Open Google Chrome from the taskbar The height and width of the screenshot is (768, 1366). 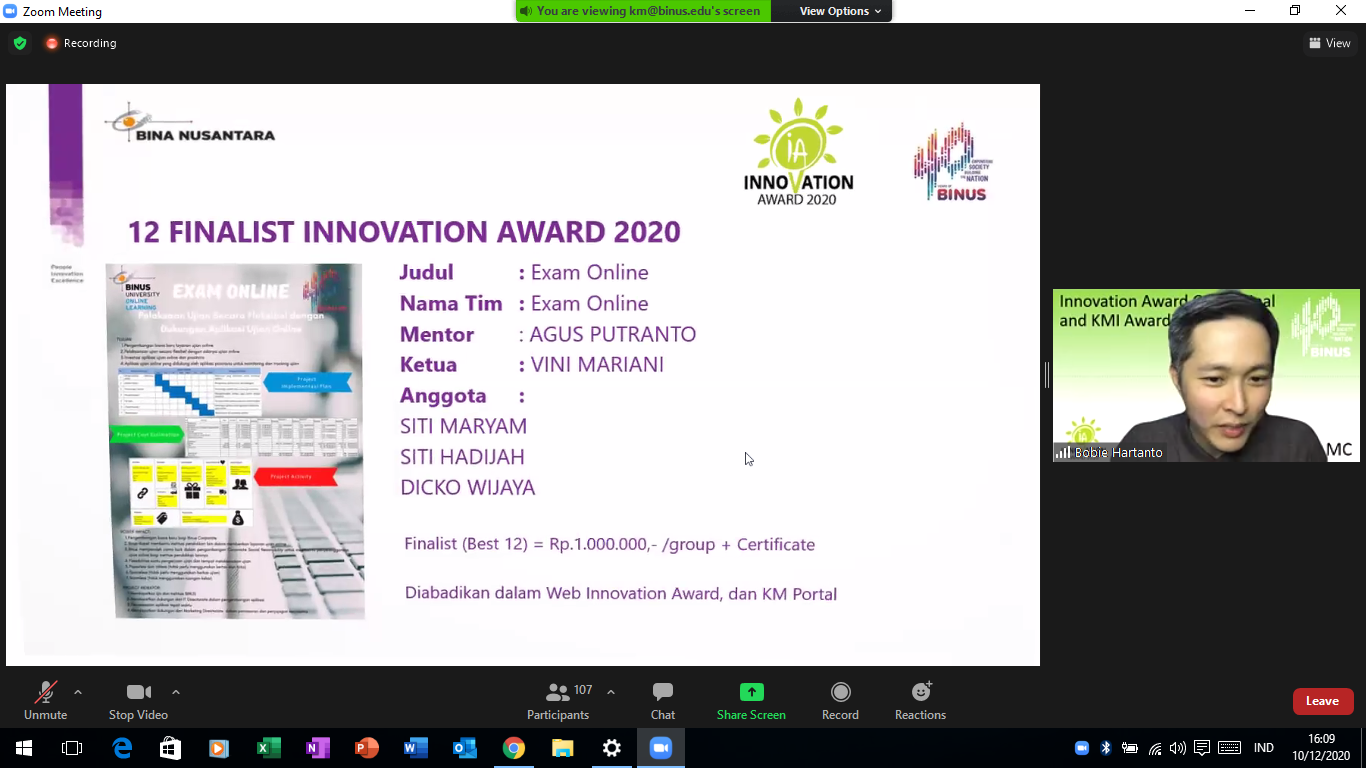[514, 748]
